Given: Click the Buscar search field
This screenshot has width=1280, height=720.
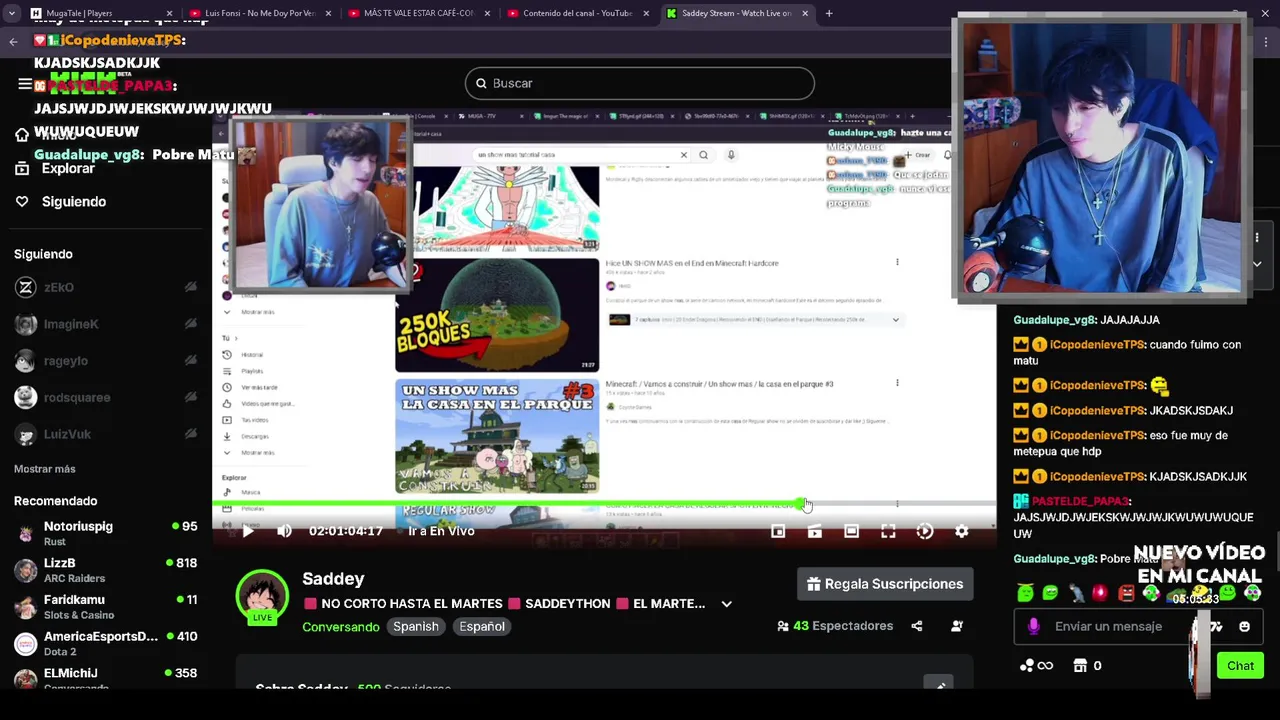Looking at the screenshot, I should tap(640, 83).
